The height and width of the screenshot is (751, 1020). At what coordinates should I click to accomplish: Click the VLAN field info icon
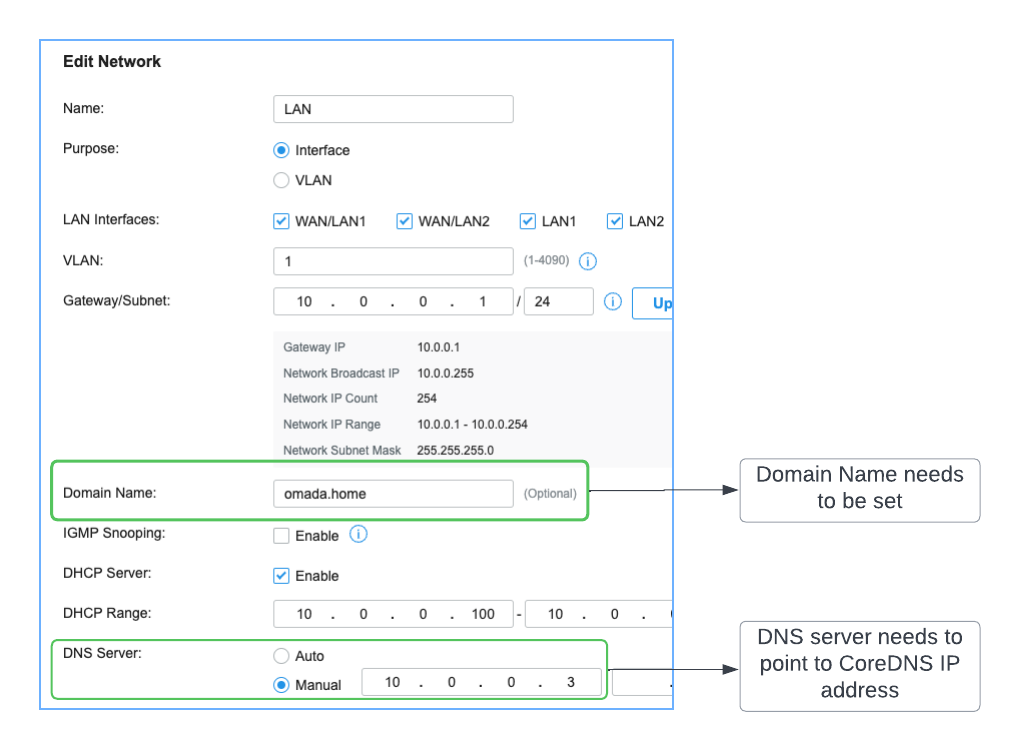(588, 261)
